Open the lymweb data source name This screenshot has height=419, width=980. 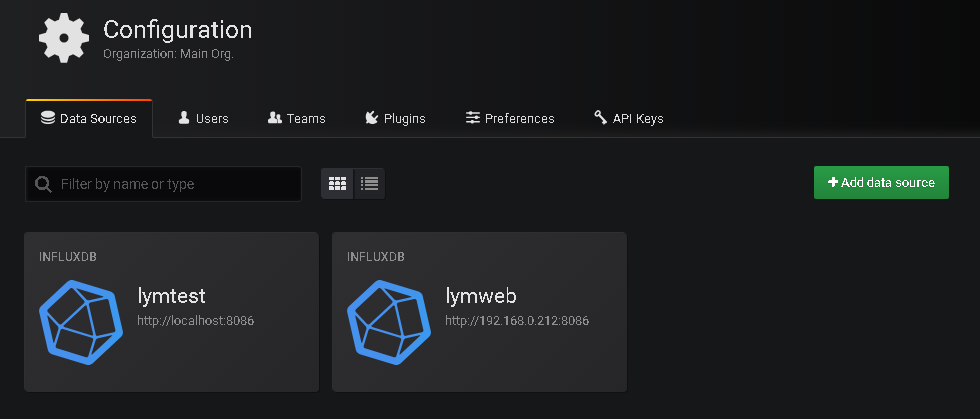coord(479,295)
